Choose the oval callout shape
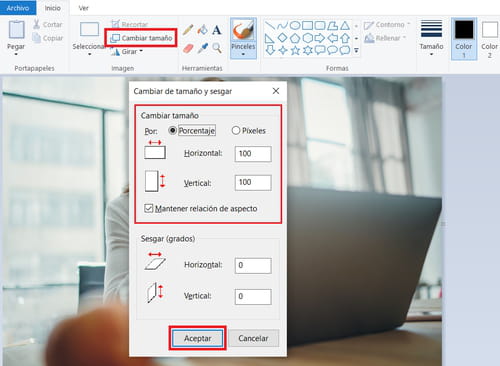 click(x=332, y=50)
